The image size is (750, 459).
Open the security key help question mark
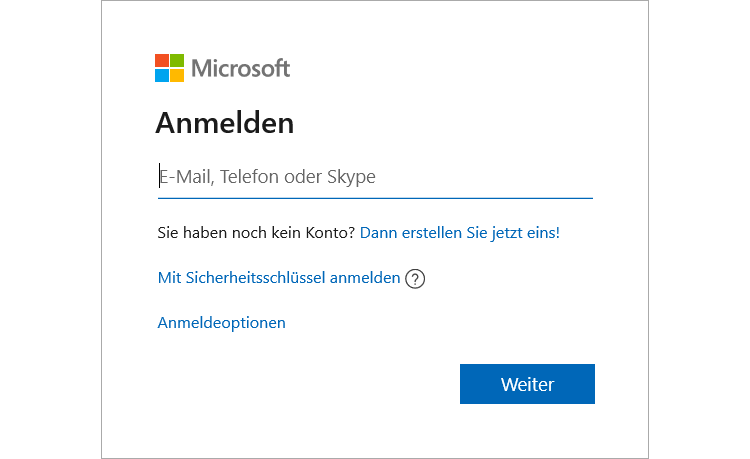coord(416,279)
